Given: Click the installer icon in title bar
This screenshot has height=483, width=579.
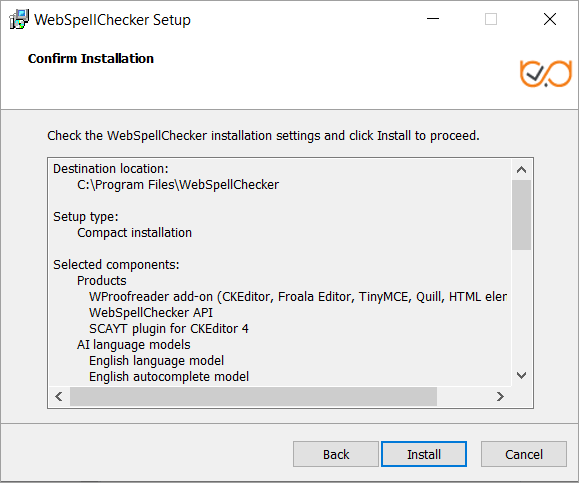Looking at the screenshot, I should [19, 19].
